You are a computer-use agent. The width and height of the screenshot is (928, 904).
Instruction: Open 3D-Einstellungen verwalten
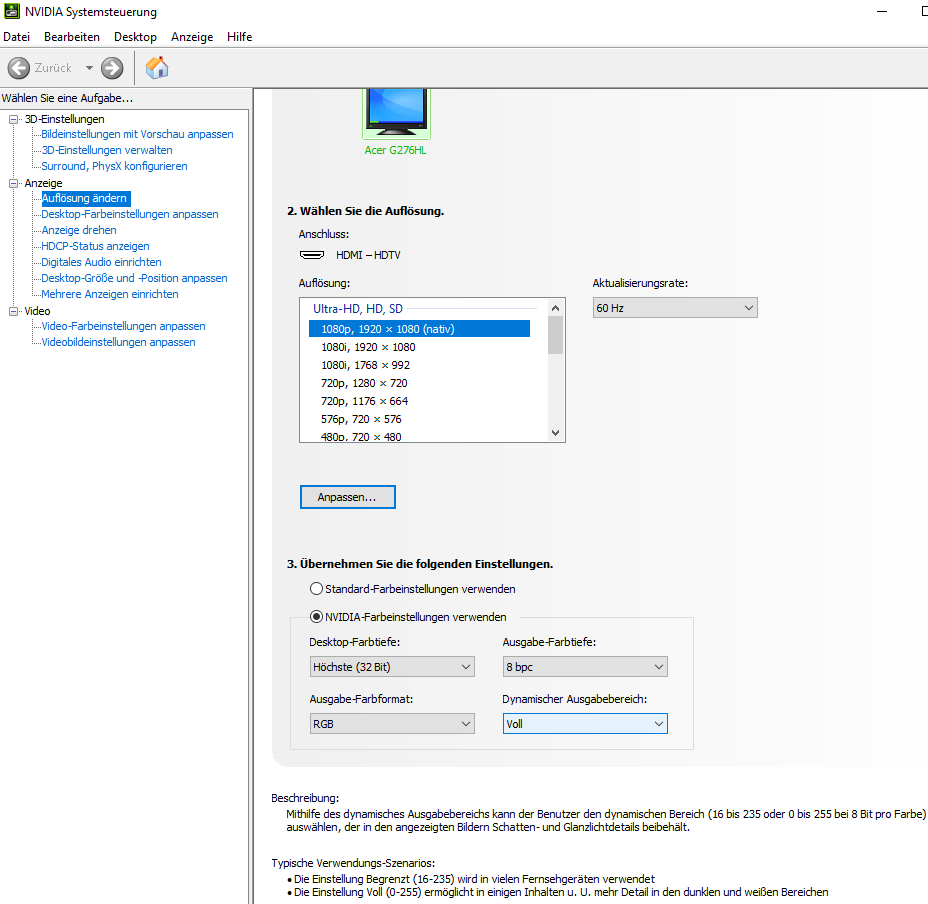[x=107, y=150]
